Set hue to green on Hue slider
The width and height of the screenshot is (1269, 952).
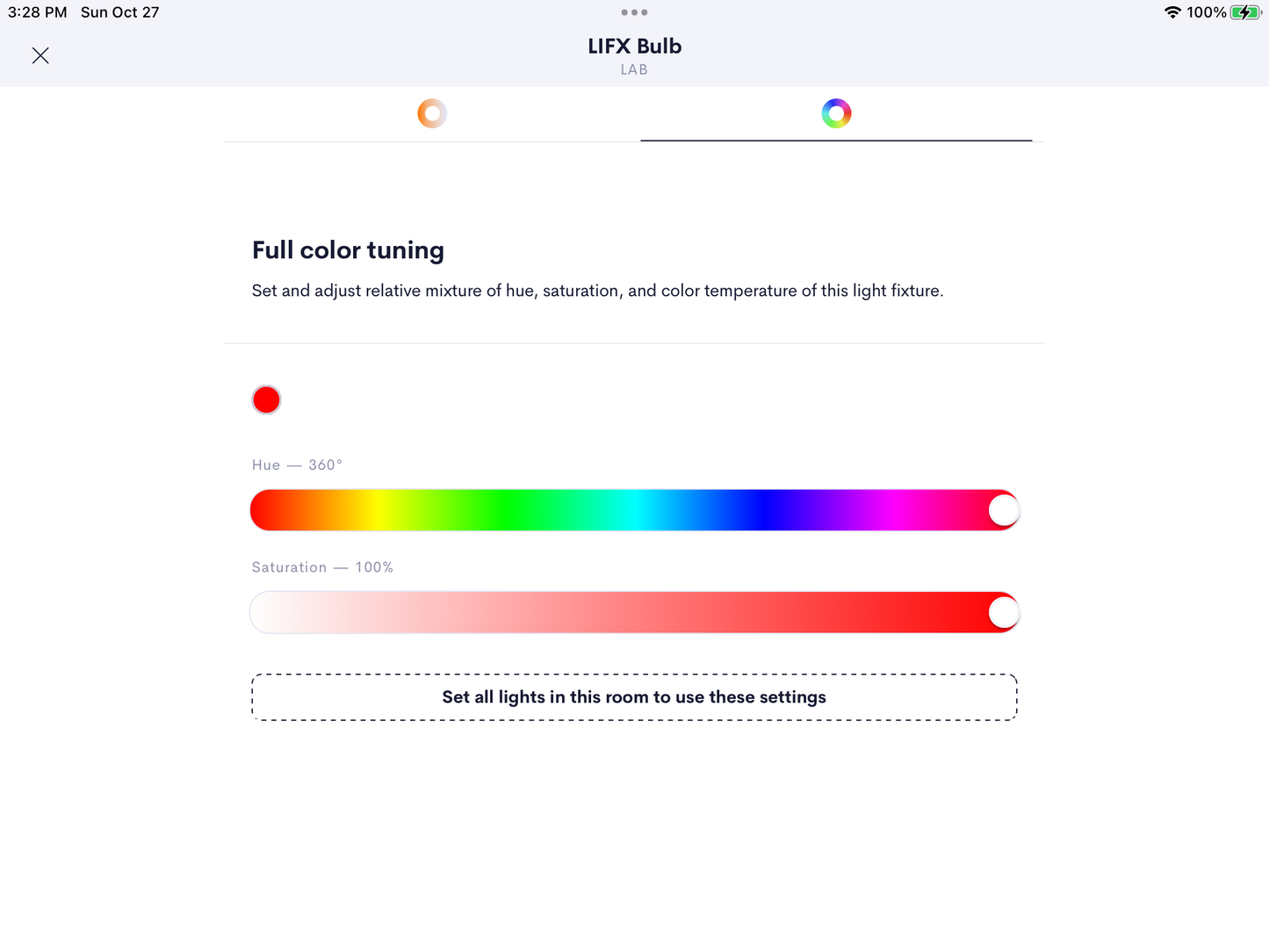coord(507,510)
